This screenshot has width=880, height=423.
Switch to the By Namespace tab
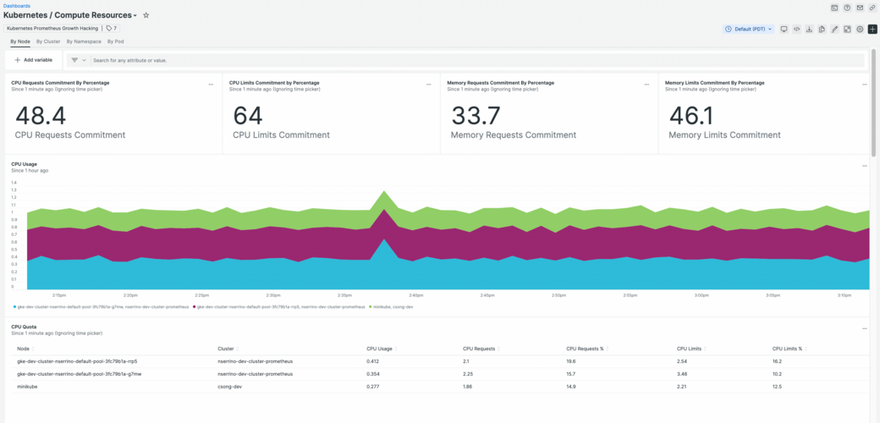(84, 42)
